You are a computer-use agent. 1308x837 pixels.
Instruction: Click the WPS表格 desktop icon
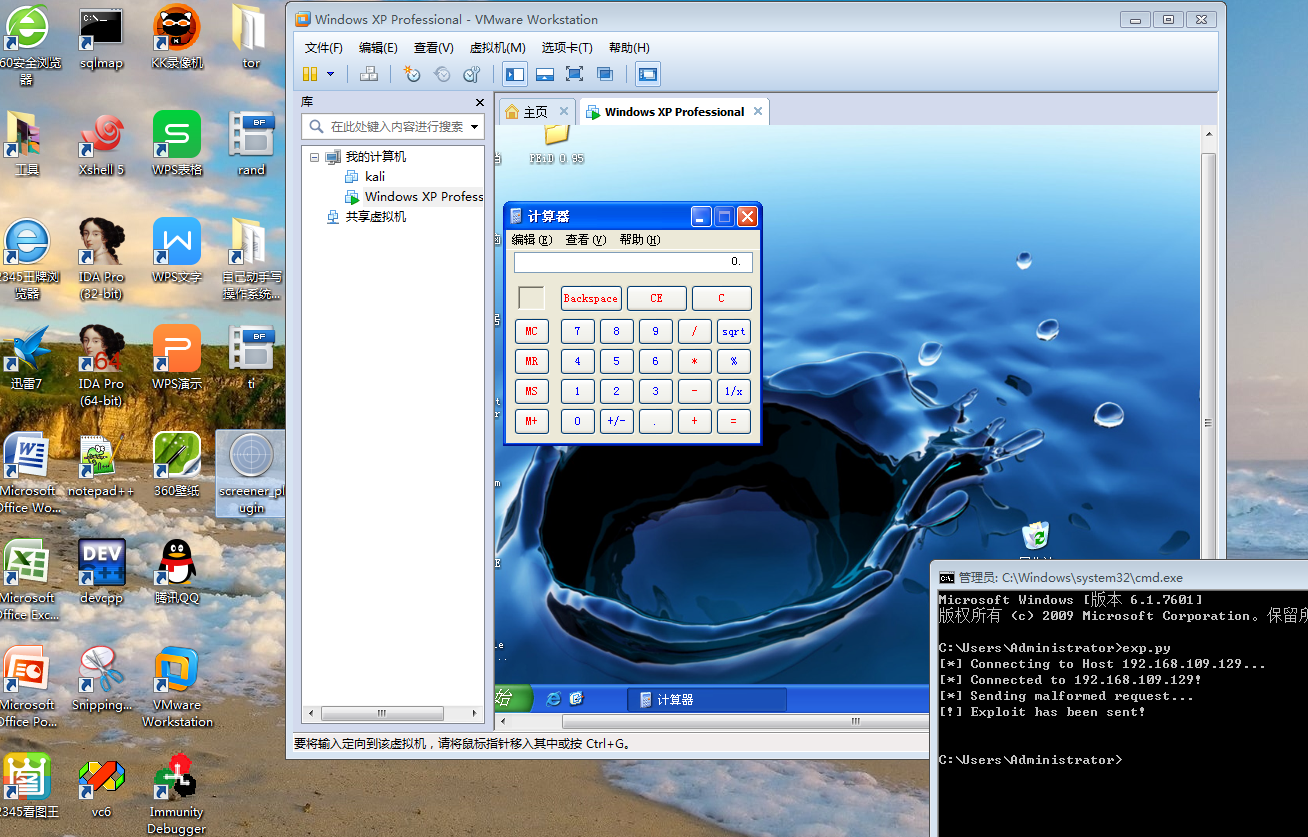point(177,144)
